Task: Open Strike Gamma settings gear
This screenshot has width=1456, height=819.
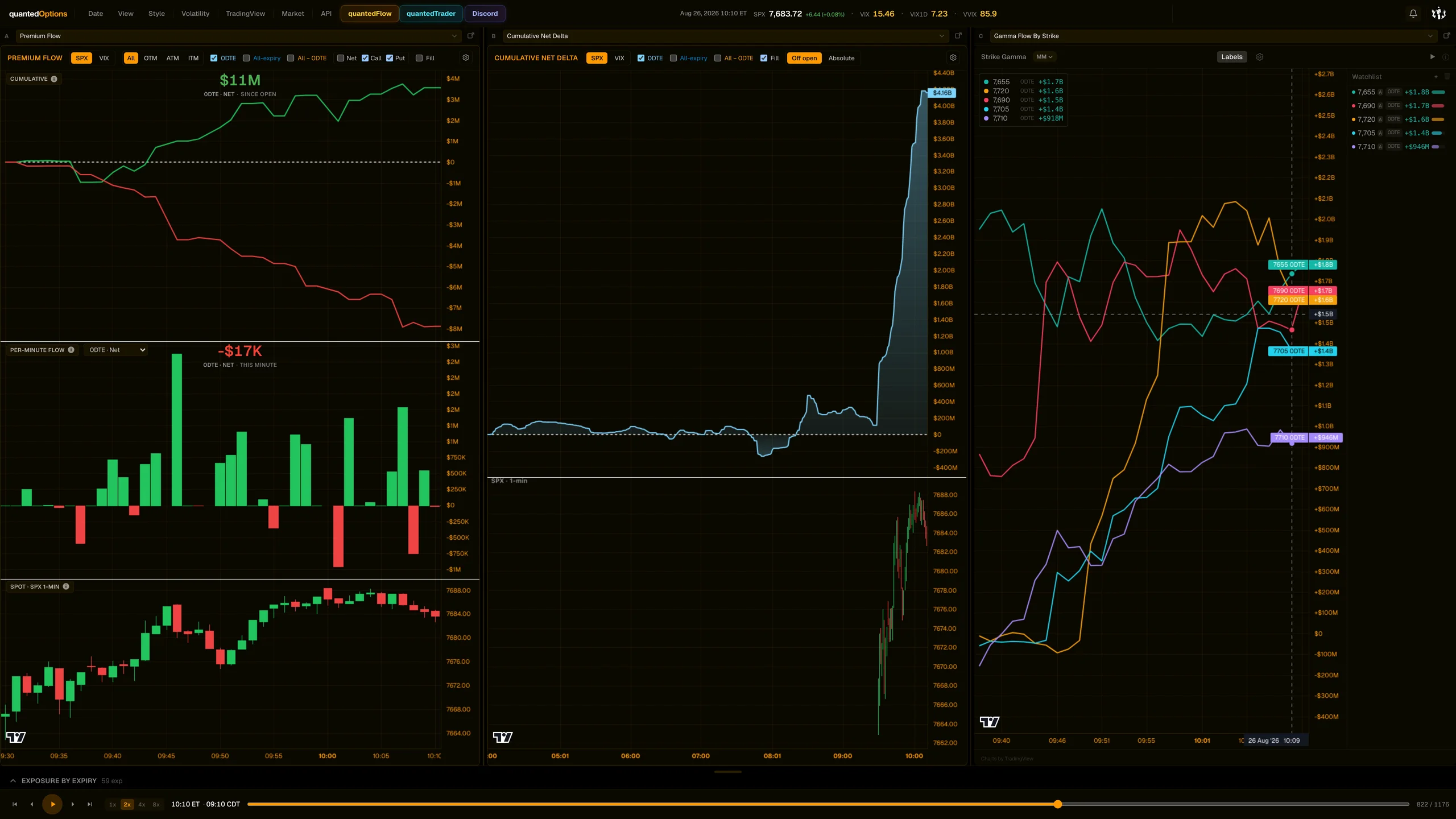Action: (1260, 57)
